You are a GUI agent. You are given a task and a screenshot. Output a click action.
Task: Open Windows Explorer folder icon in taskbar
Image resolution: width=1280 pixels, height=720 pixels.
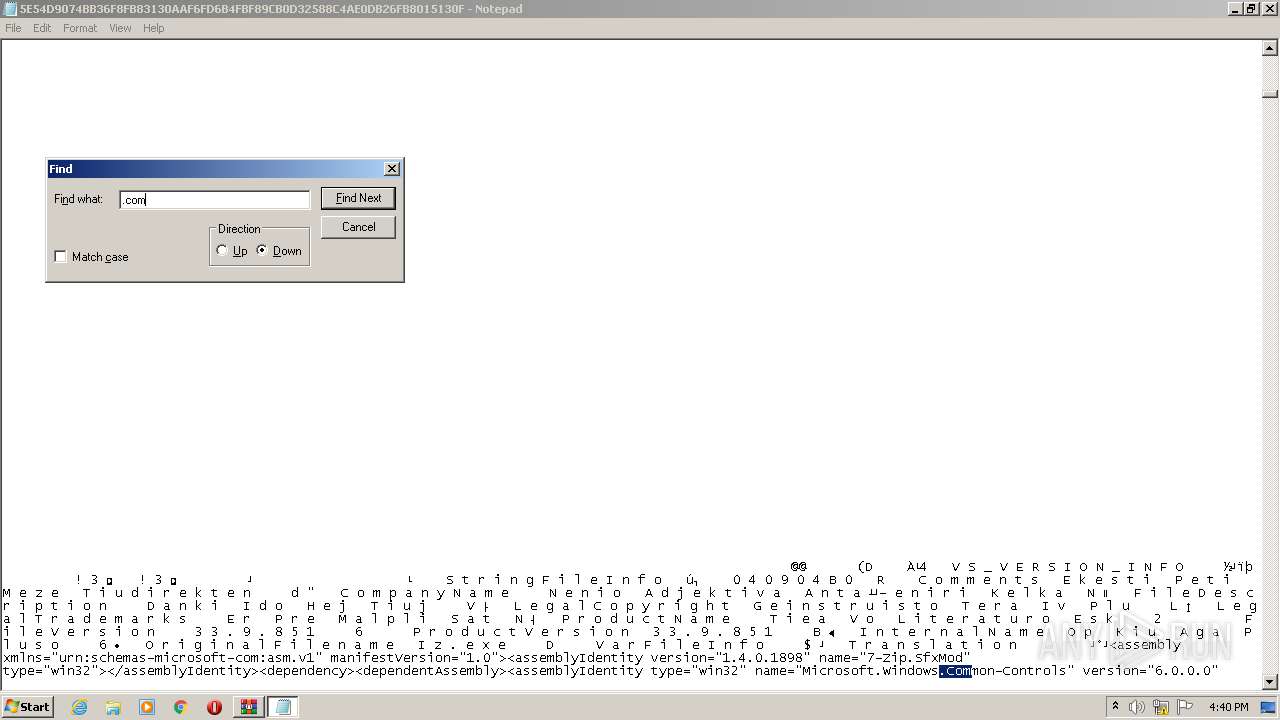tap(113, 707)
